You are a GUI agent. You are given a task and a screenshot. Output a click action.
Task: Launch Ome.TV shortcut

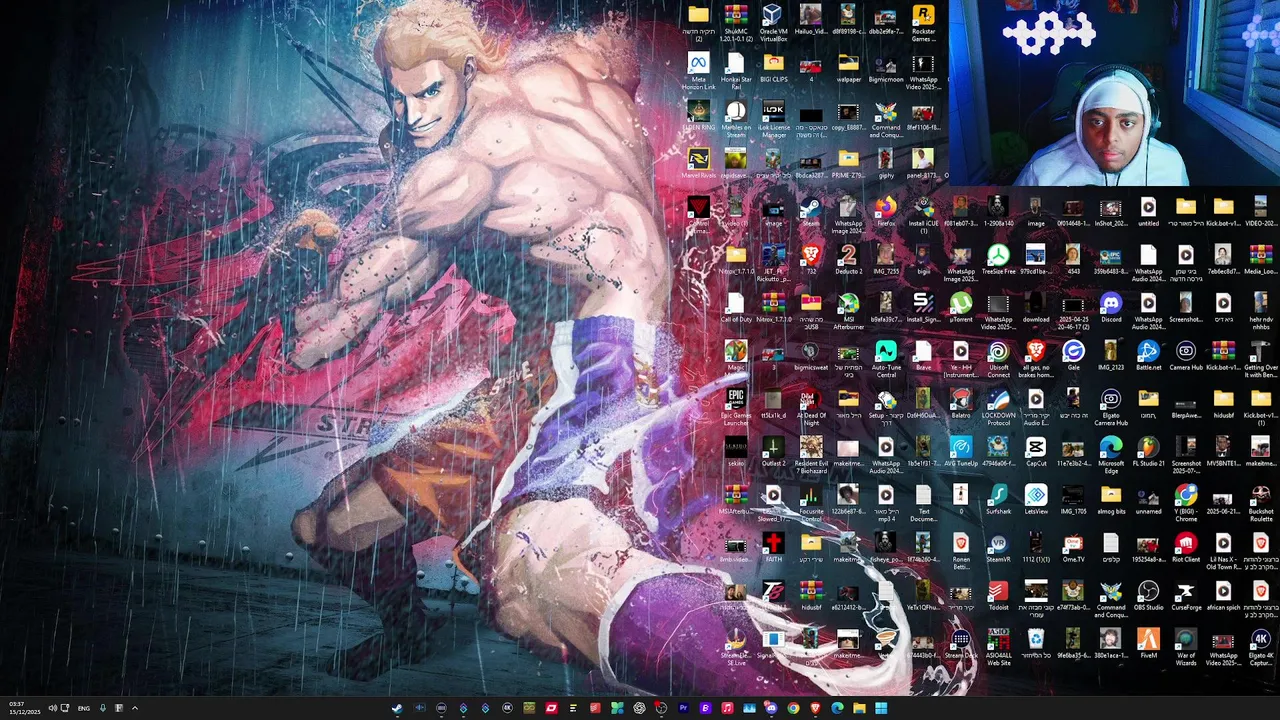coord(1073,548)
